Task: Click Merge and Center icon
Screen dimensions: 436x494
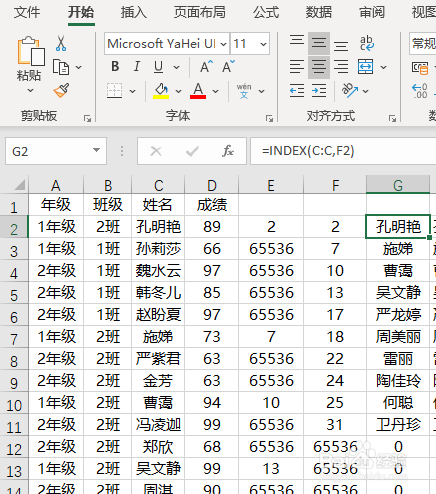Action: (366, 67)
